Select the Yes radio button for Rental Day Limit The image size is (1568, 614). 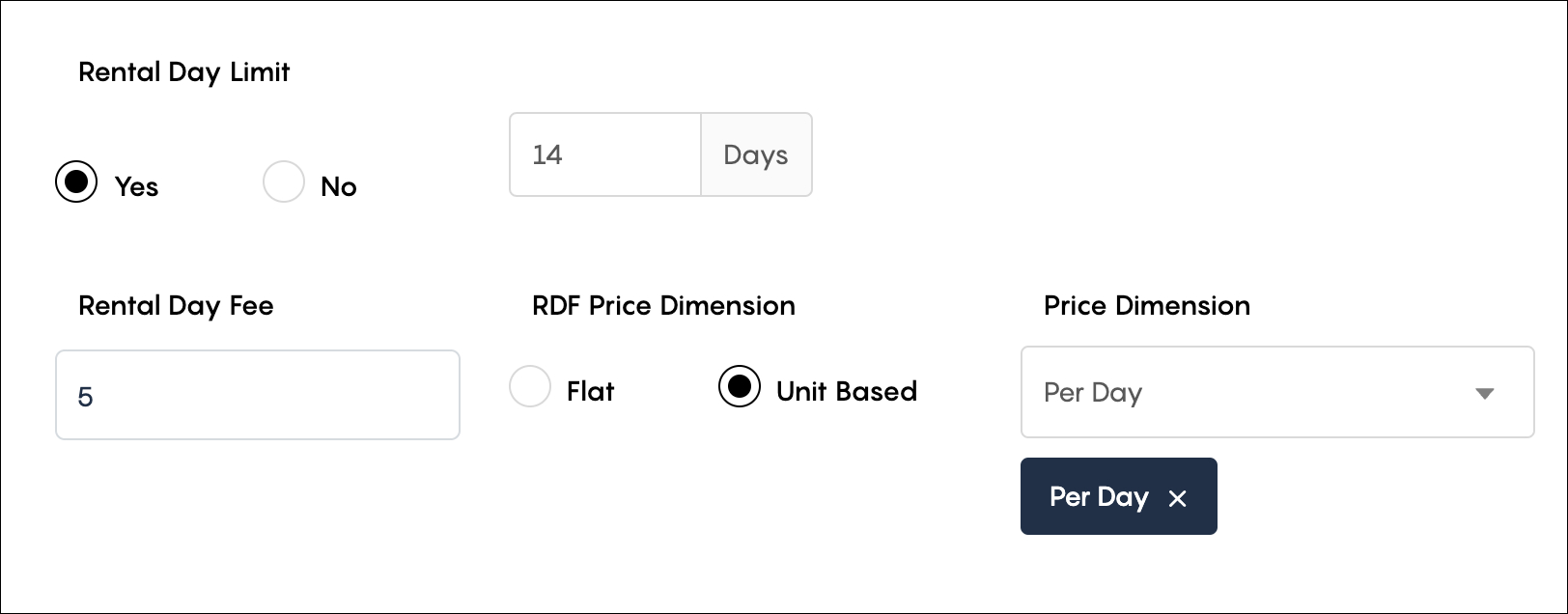tap(76, 181)
